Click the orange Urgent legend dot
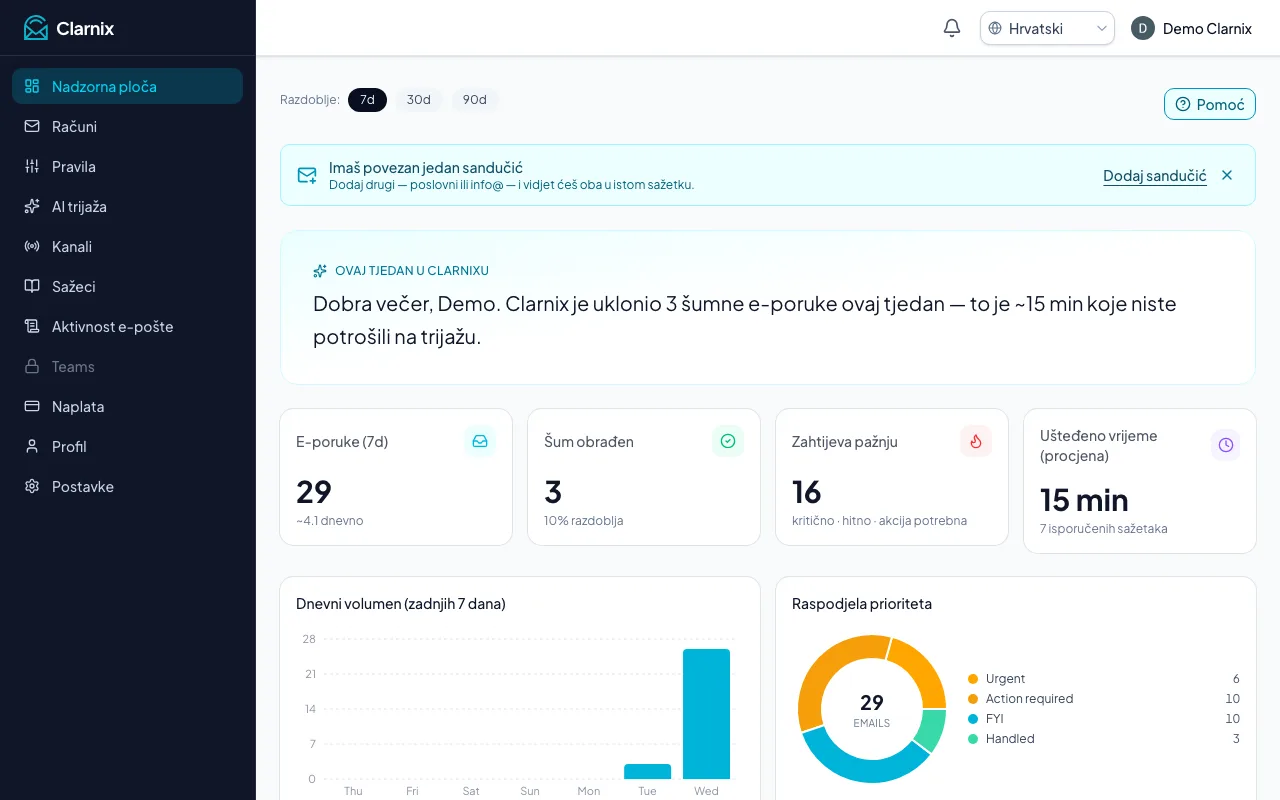Screen dimensions: 1280x800 click(x=973, y=679)
